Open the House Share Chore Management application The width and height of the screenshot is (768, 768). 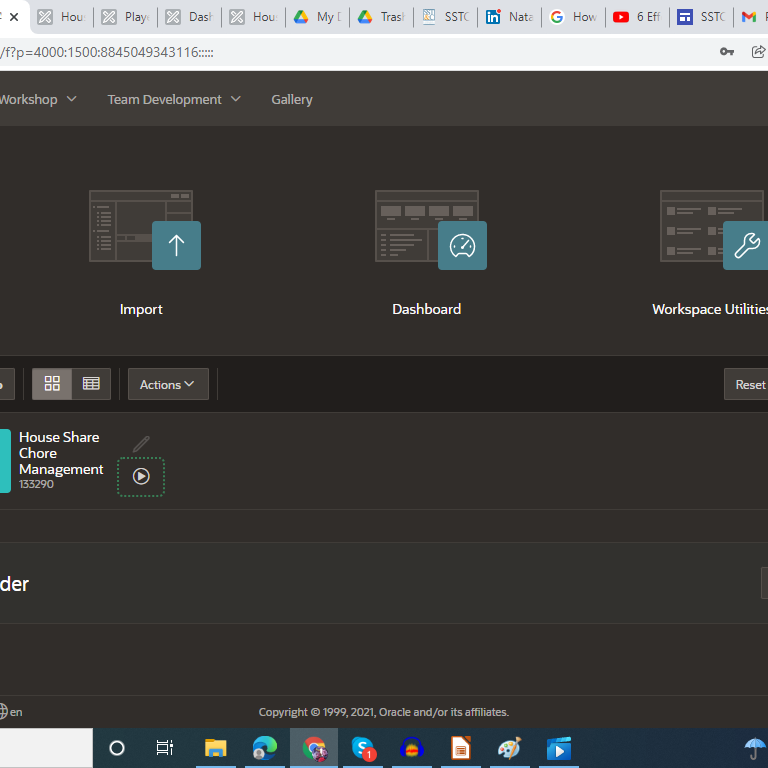pyautogui.click(x=60, y=453)
